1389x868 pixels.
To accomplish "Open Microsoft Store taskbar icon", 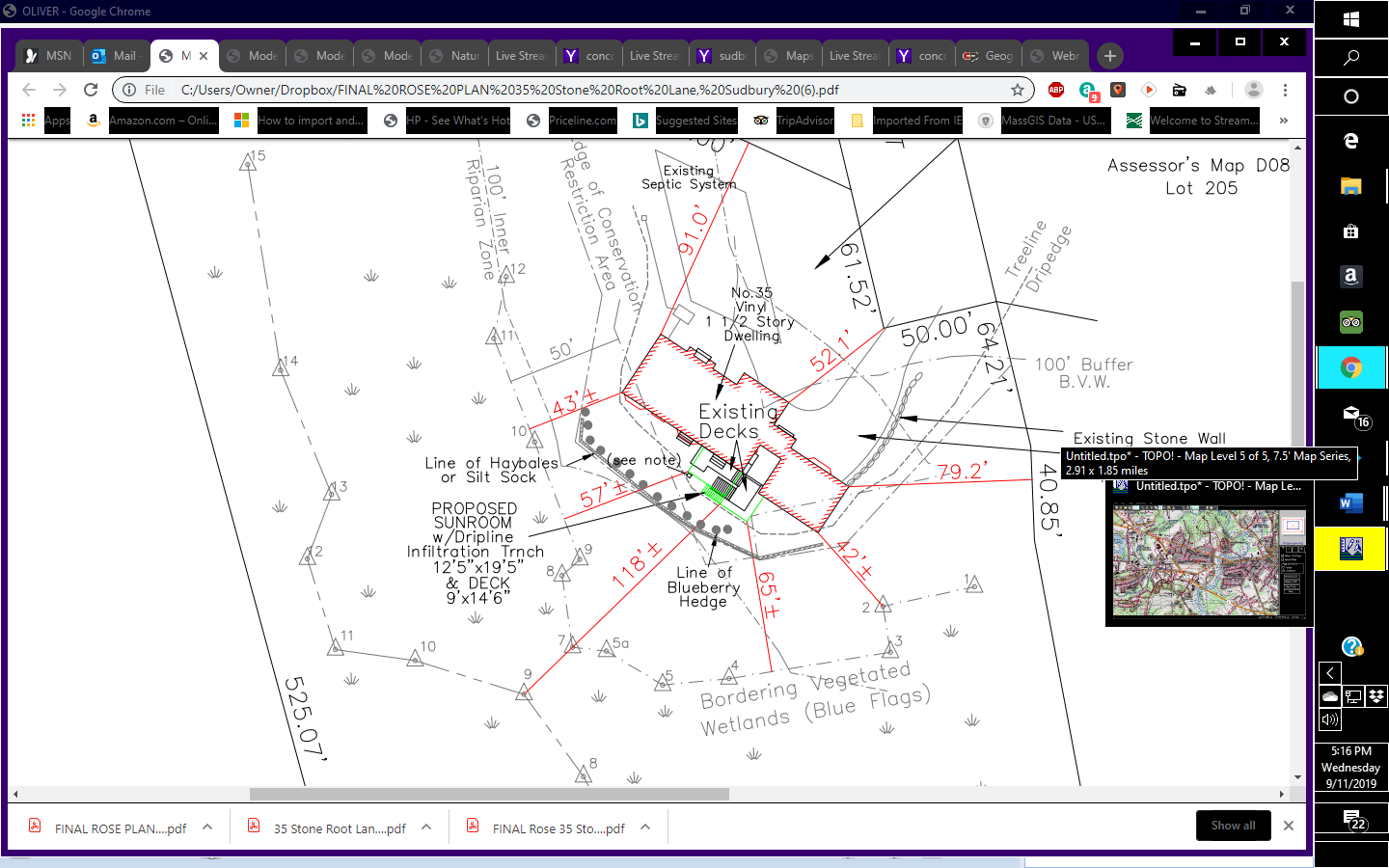I will [x=1351, y=231].
